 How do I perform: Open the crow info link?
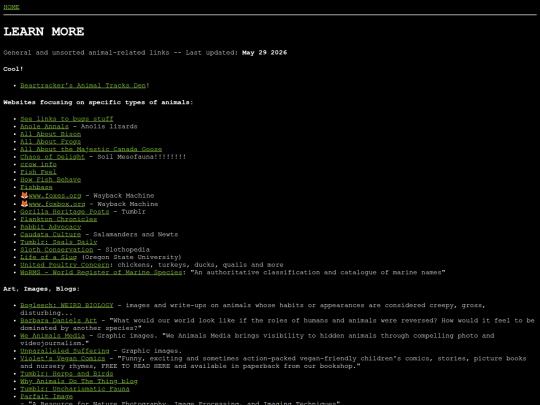(x=38, y=164)
